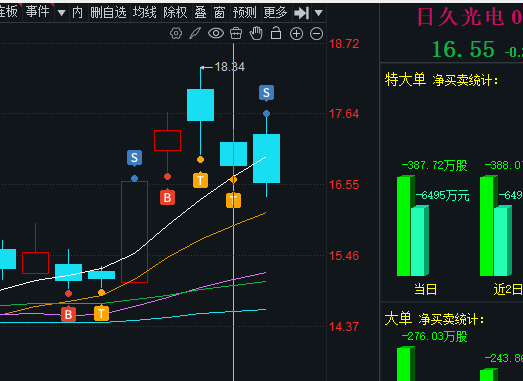Screen dimensions: 523x381
Task: Click the 预测 toolbar item
Action: click(244, 13)
